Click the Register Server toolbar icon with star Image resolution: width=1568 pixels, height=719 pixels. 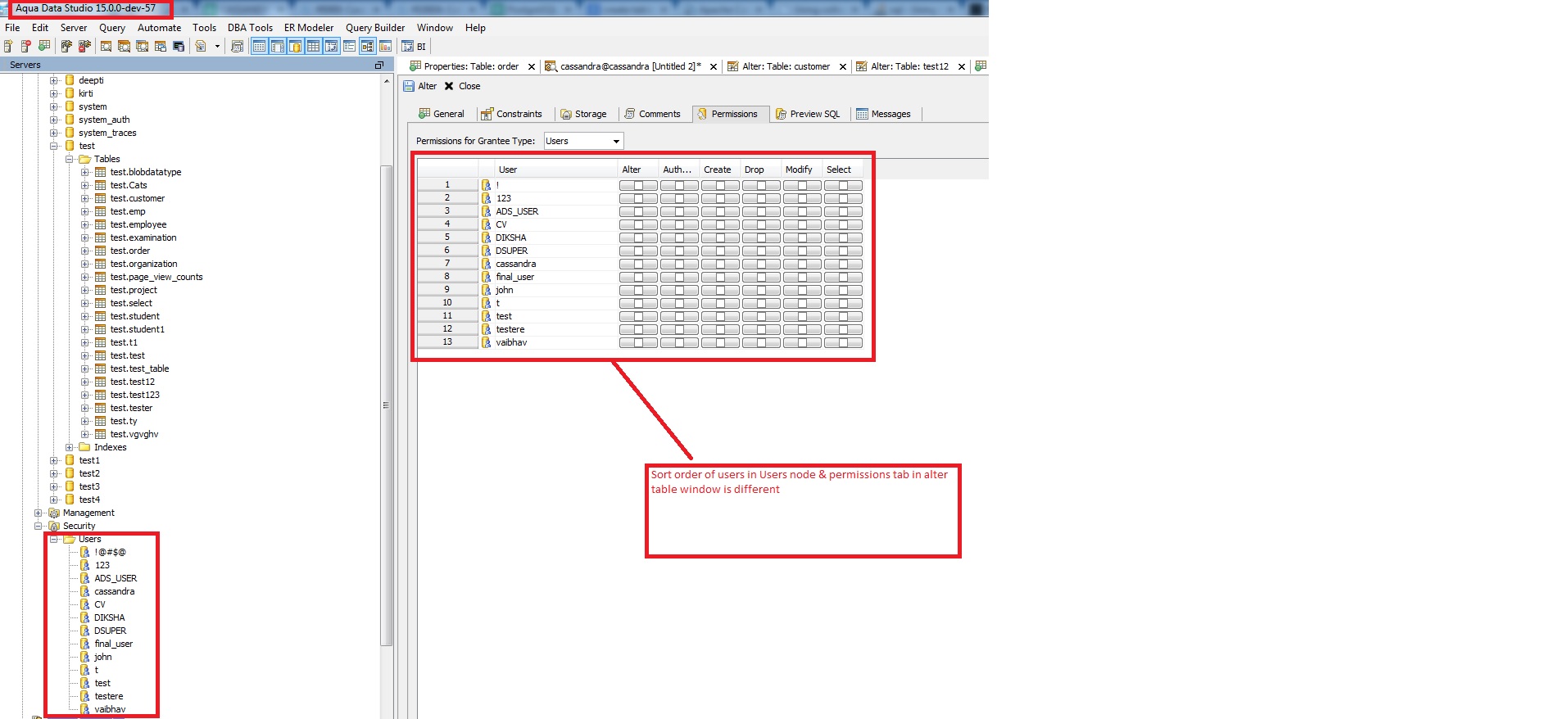tap(8, 47)
